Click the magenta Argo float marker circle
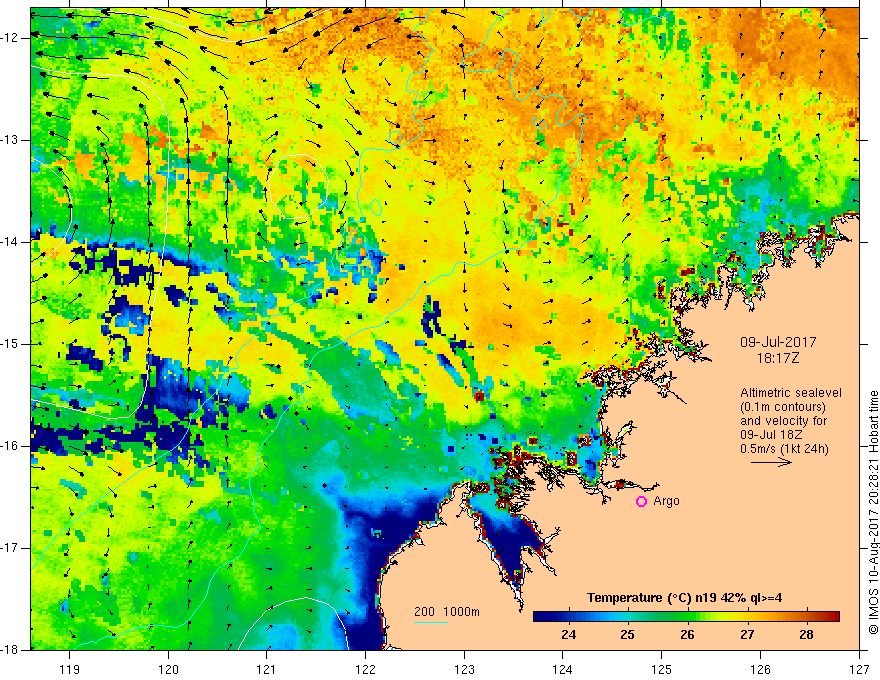 point(641,502)
